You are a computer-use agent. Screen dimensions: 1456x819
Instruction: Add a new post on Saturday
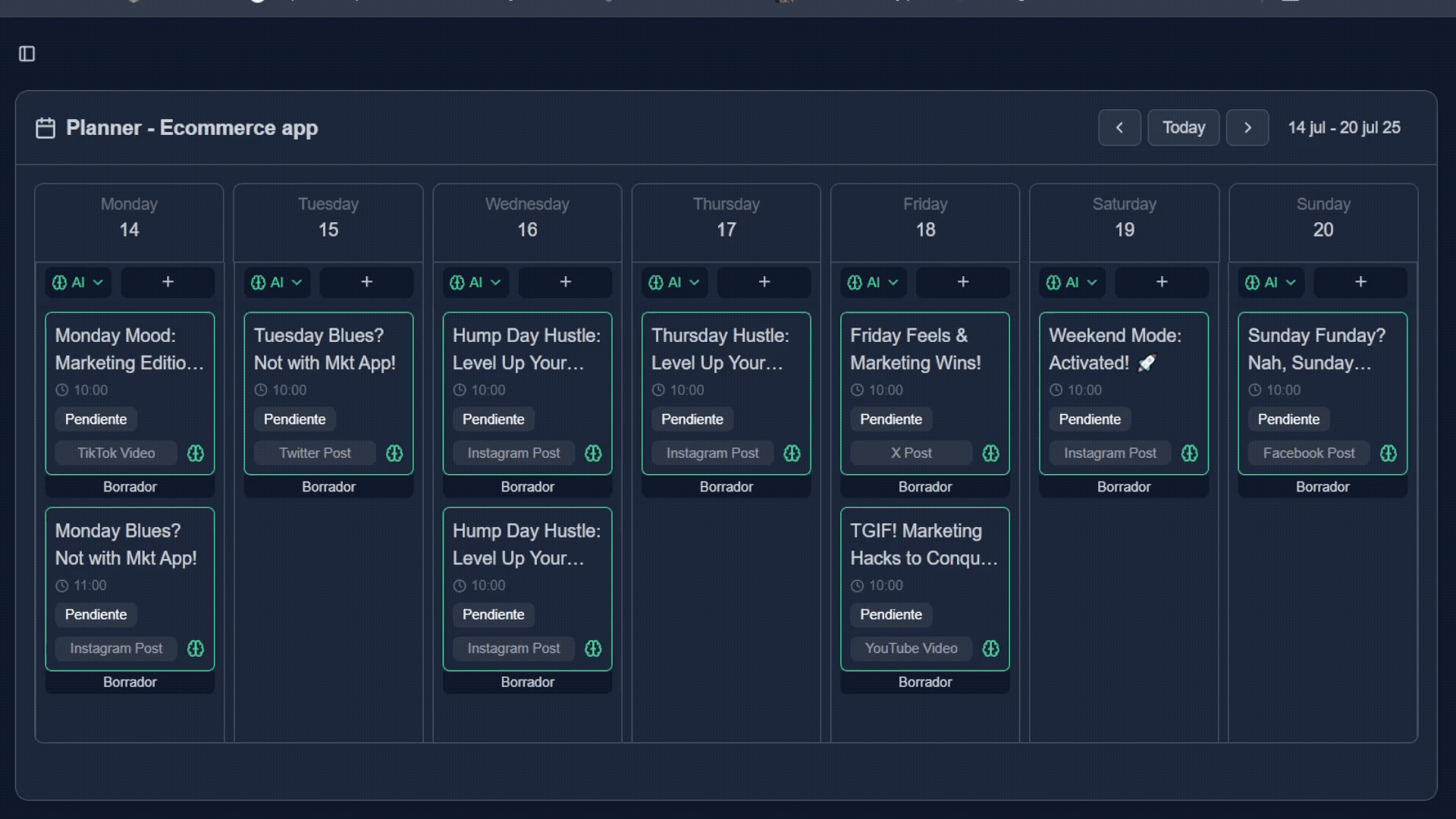[x=1161, y=282]
